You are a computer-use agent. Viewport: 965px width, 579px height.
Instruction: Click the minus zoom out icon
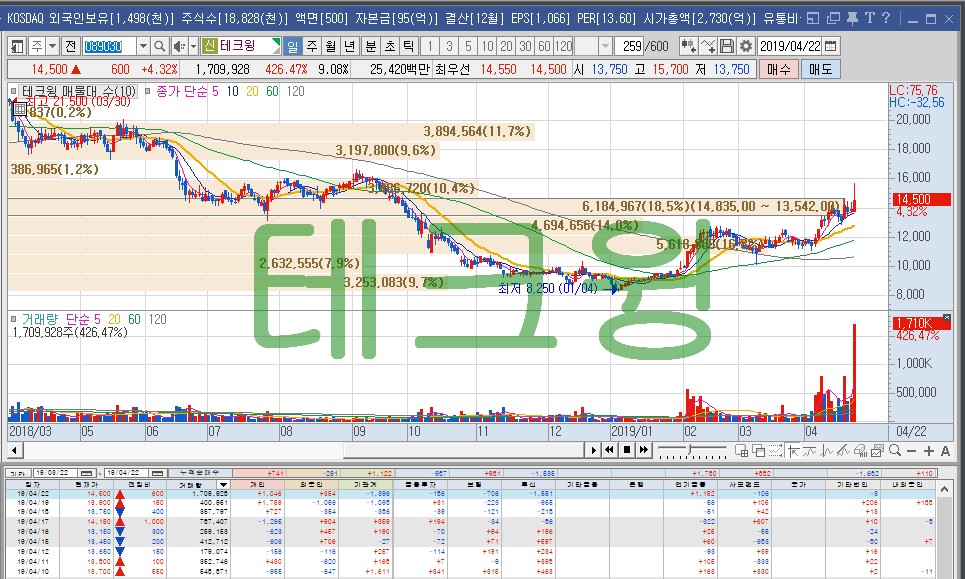[x=911, y=451]
